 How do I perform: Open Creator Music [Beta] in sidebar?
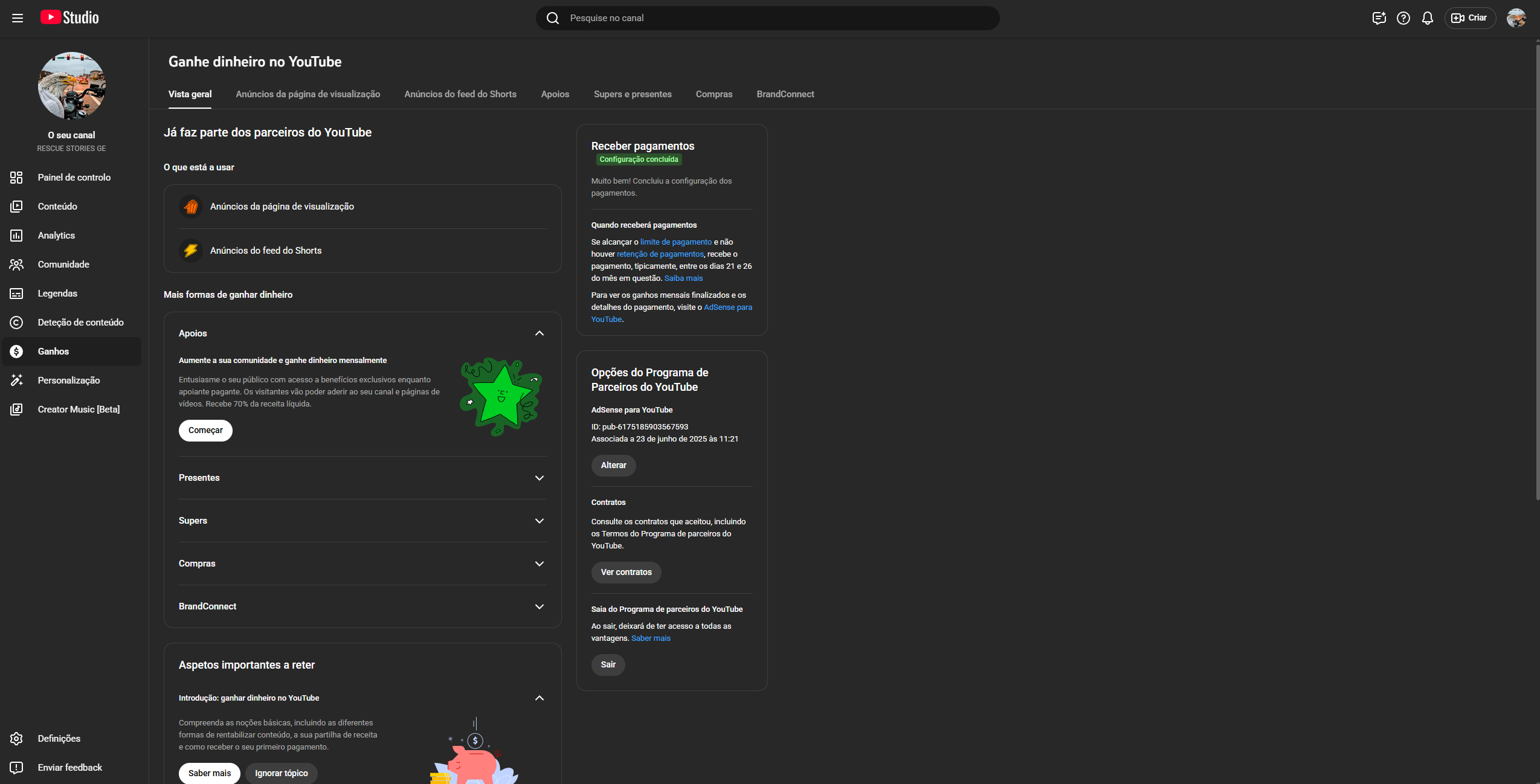[x=79, y=410]
